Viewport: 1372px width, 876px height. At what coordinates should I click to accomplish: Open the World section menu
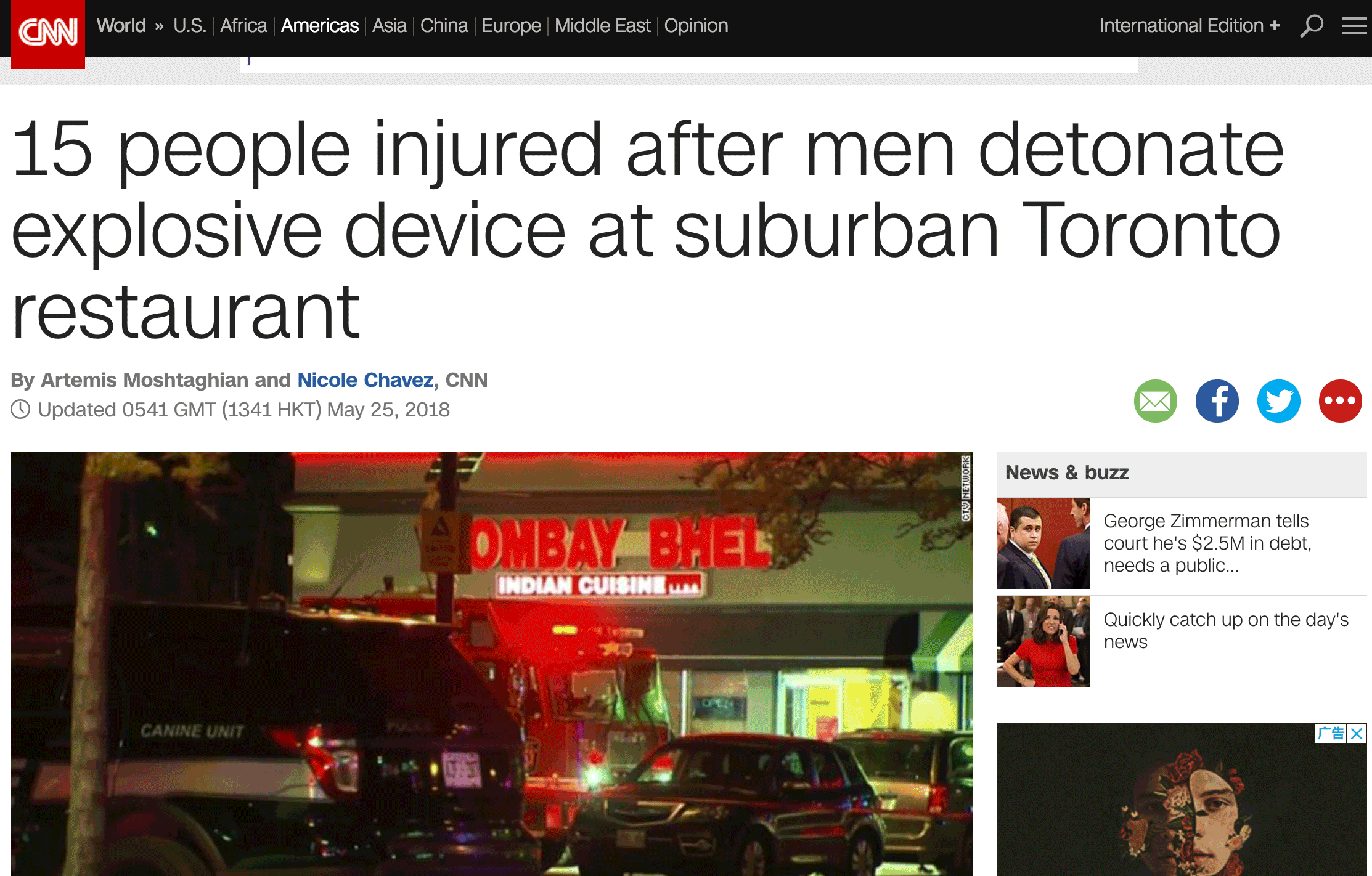coord(121,26)
